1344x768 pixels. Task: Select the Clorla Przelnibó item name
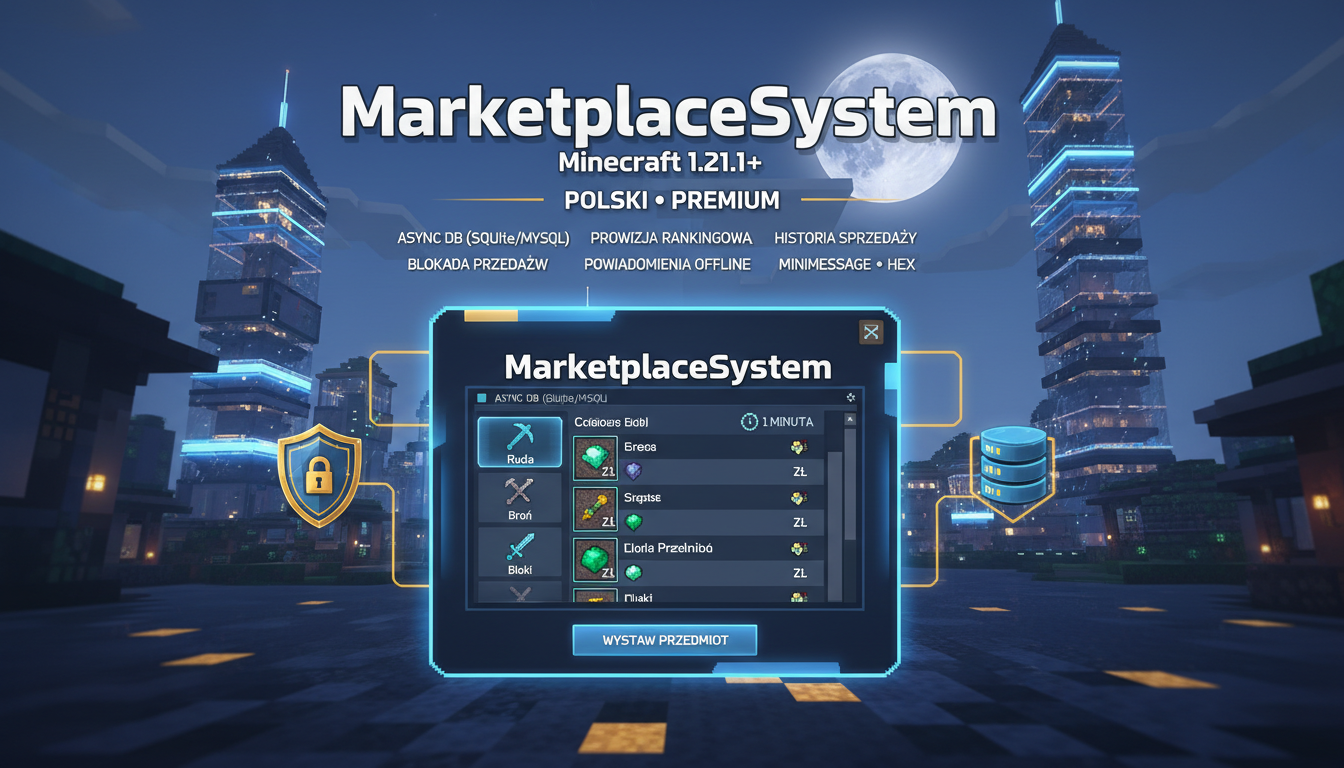click(668, 549)
